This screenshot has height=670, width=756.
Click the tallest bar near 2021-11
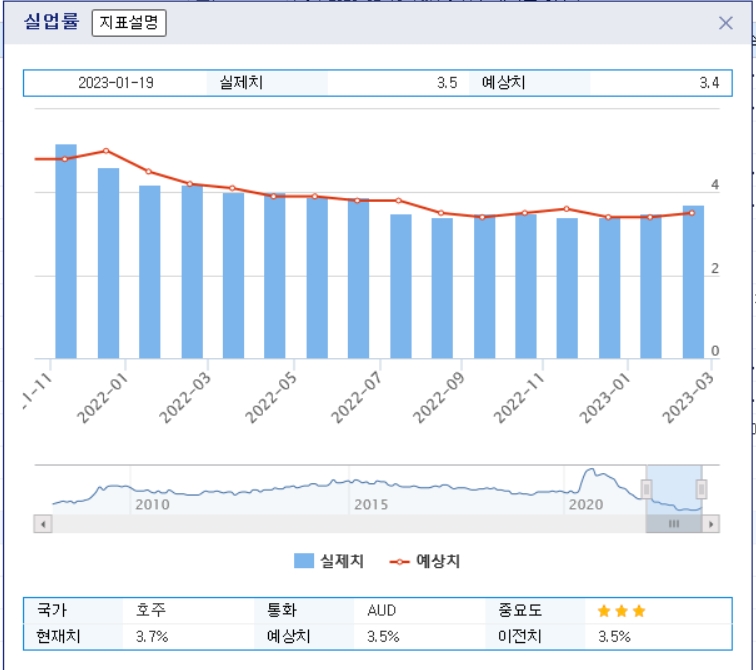(66, 251)
